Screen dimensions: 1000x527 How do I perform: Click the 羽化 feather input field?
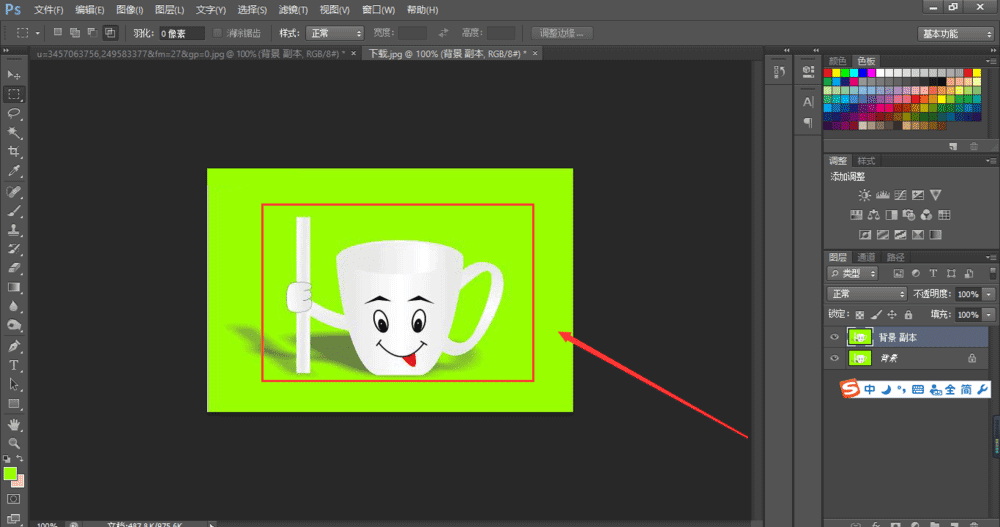[x=181, y=33]
